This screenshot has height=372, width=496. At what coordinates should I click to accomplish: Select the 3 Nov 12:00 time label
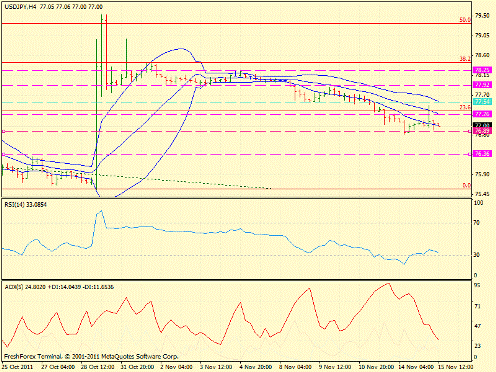(216, 367)
